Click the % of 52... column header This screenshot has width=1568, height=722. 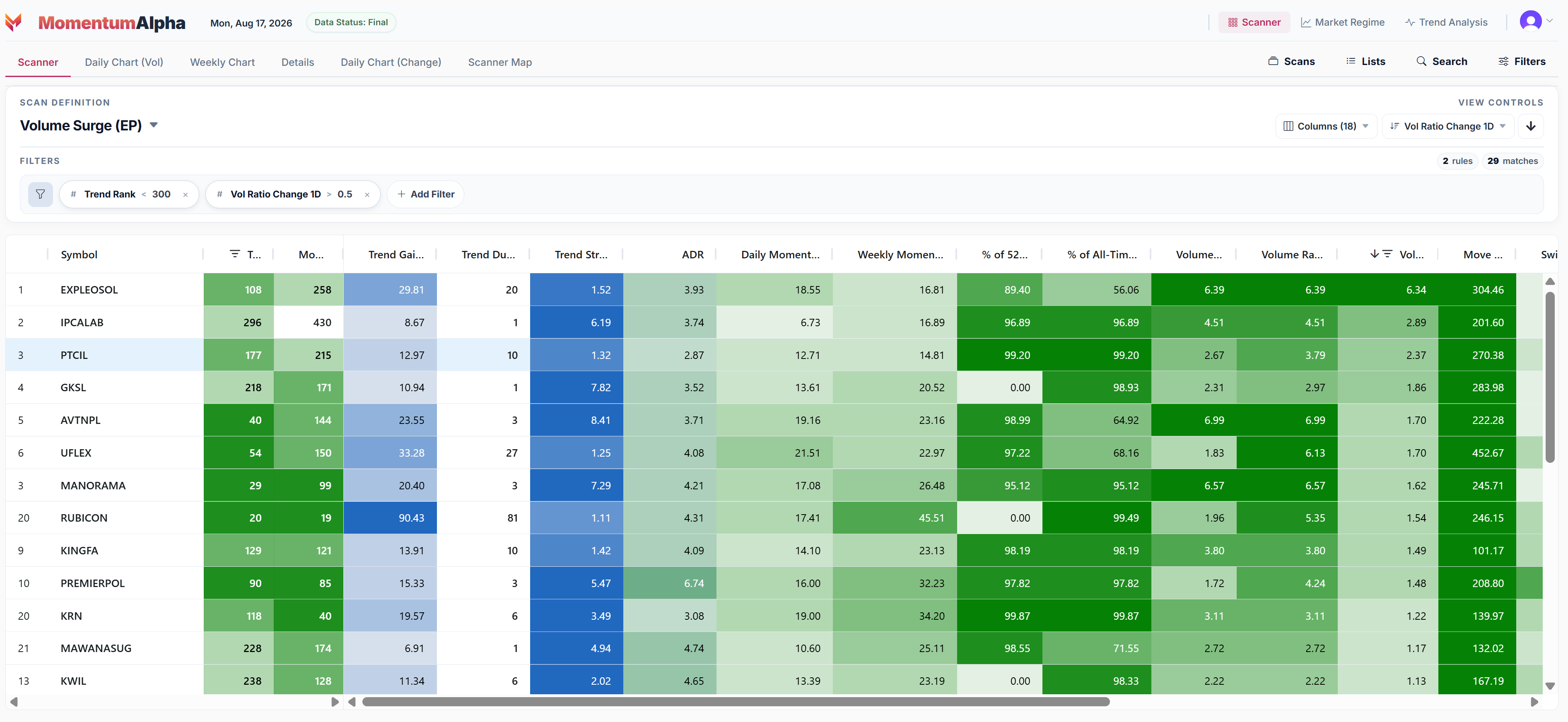click(x=1004, y=254)
